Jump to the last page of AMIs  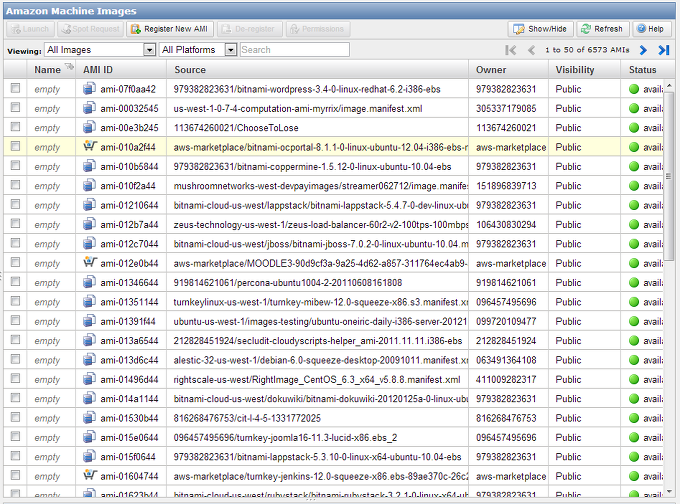664,50
